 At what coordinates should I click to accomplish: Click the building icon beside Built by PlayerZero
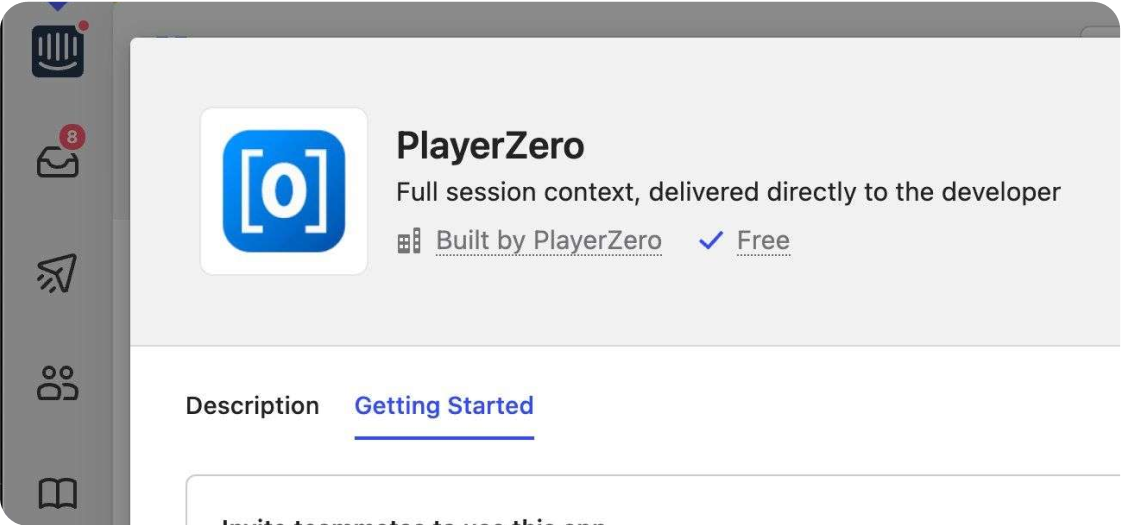tap(409, 241)
